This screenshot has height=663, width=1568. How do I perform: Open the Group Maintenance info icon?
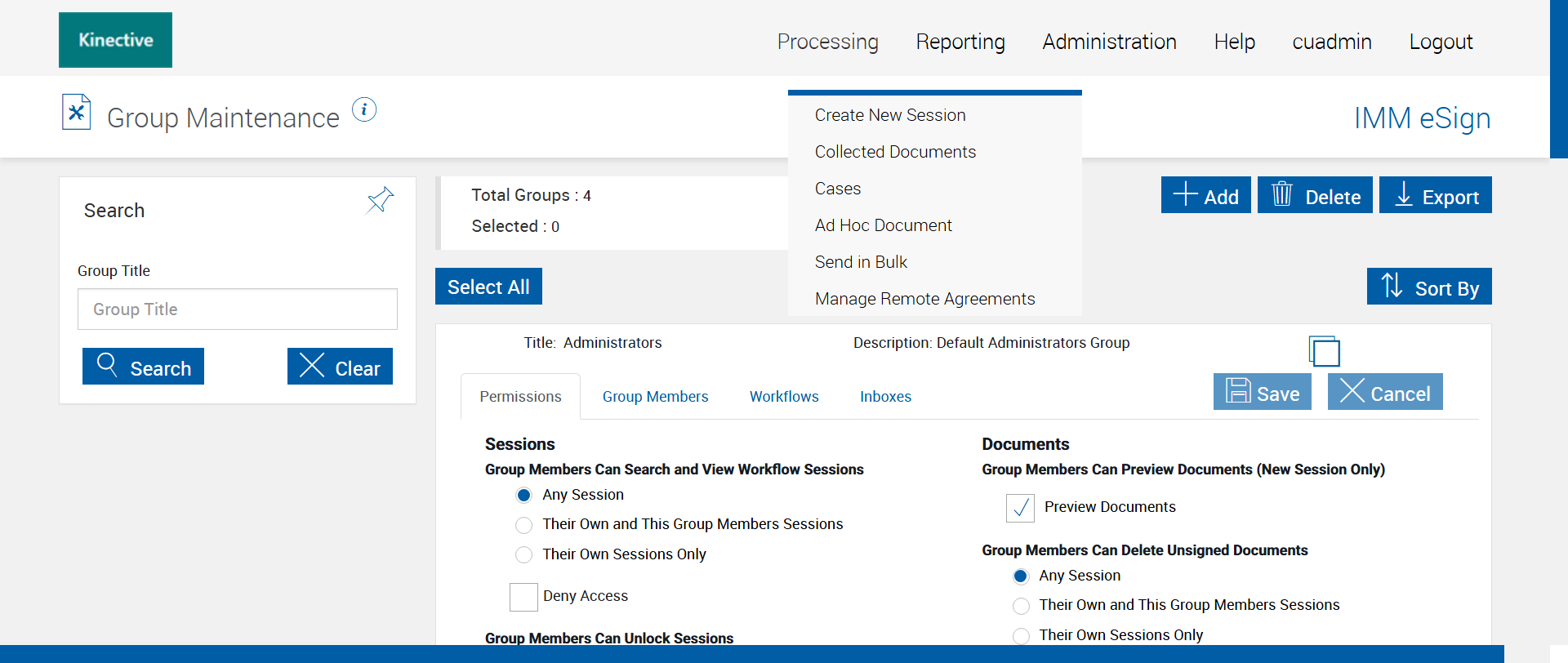(364, 109)
